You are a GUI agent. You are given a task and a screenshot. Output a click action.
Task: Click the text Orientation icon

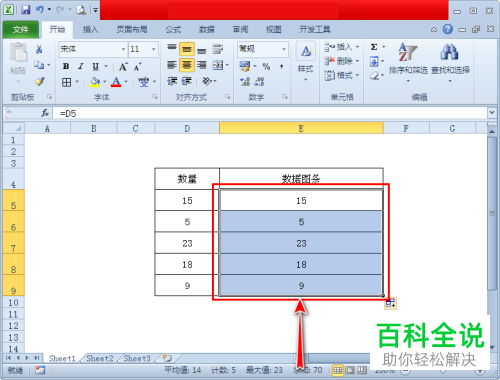(x=207, y=81)
